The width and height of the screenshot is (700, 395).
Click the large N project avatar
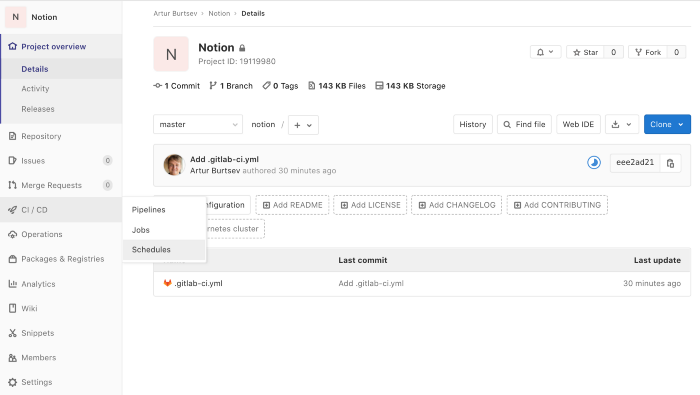171,54
